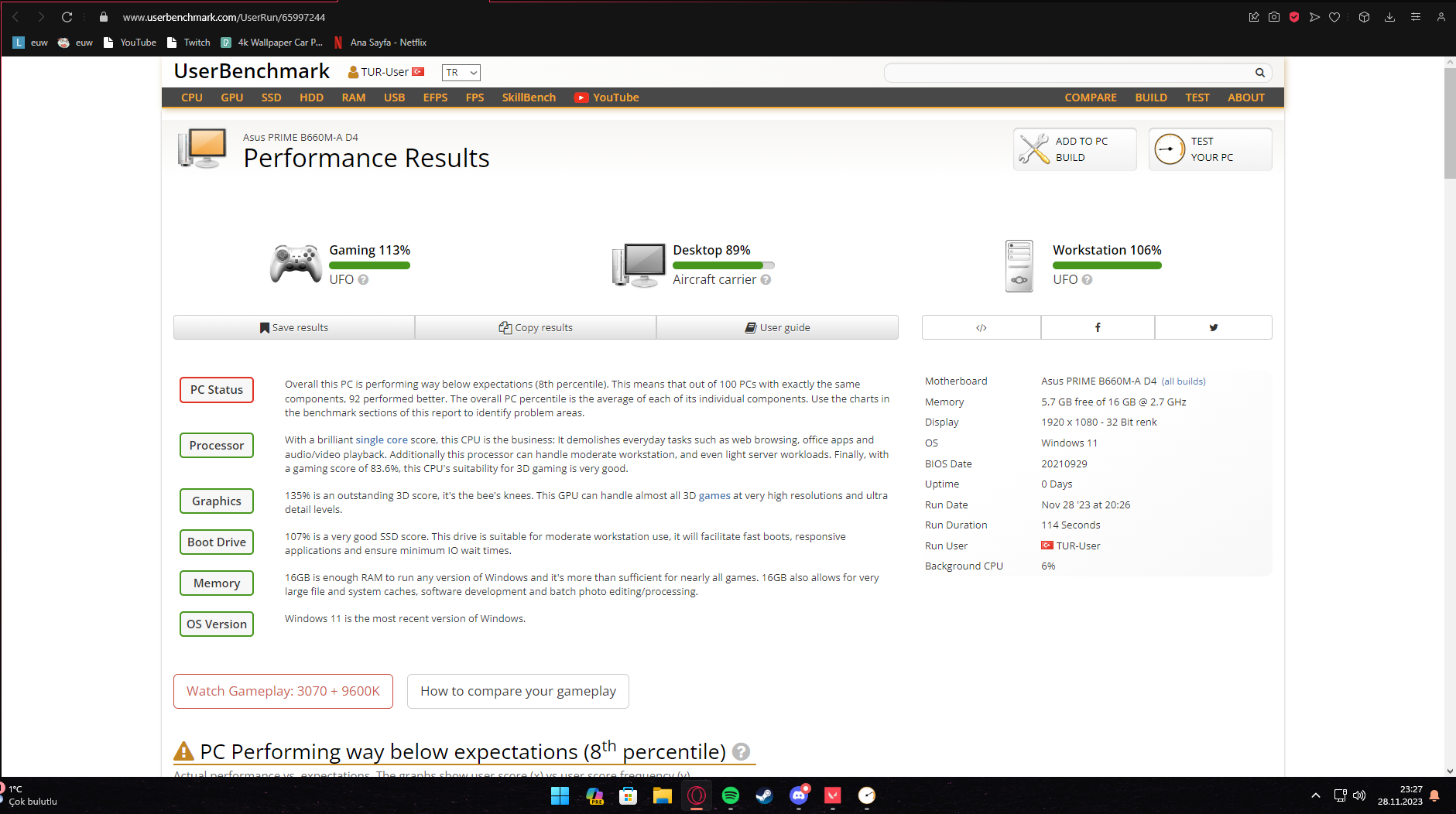1456x814 pixels.
Task: Click the OS Version section button
Action: coord(217,624)
